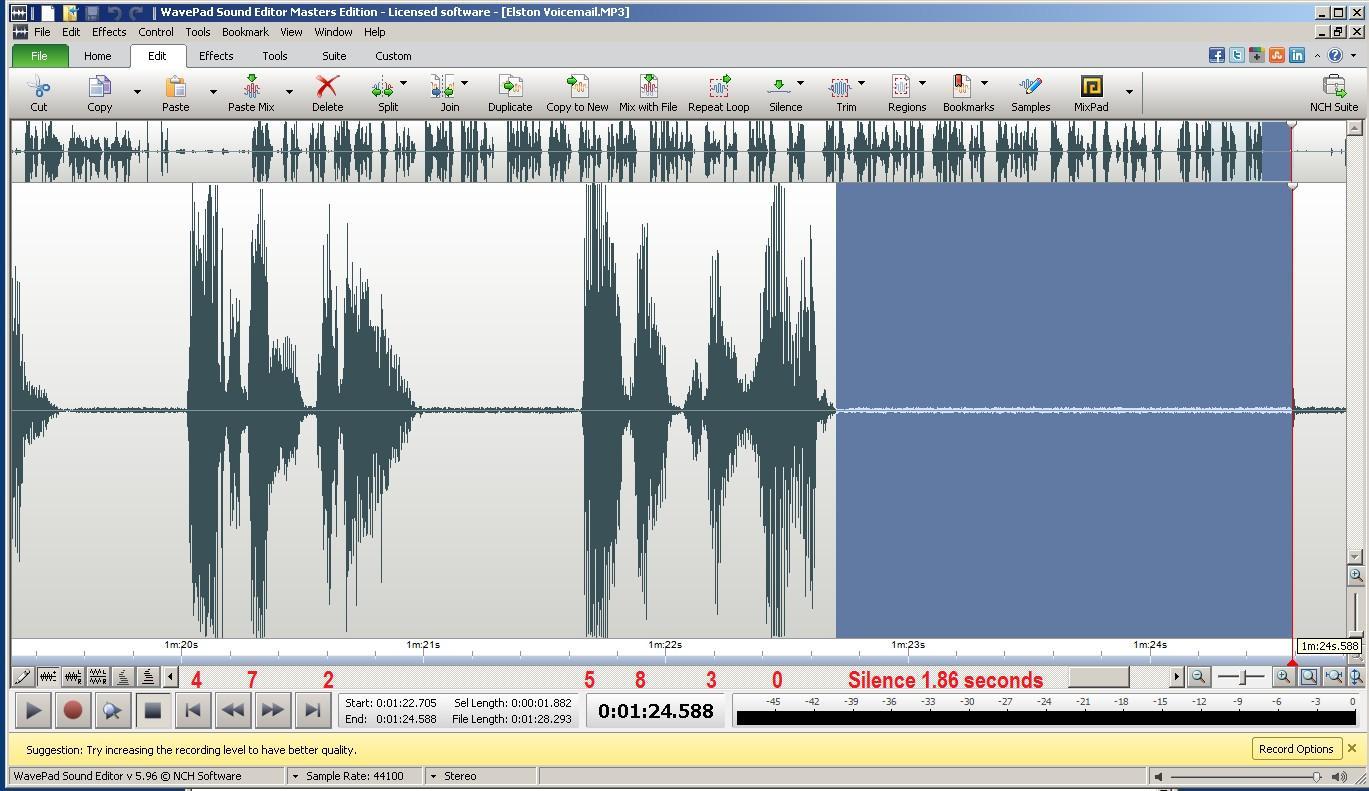Click the Record Options button
This screenshot has width=1369, height=791.
1296,749
